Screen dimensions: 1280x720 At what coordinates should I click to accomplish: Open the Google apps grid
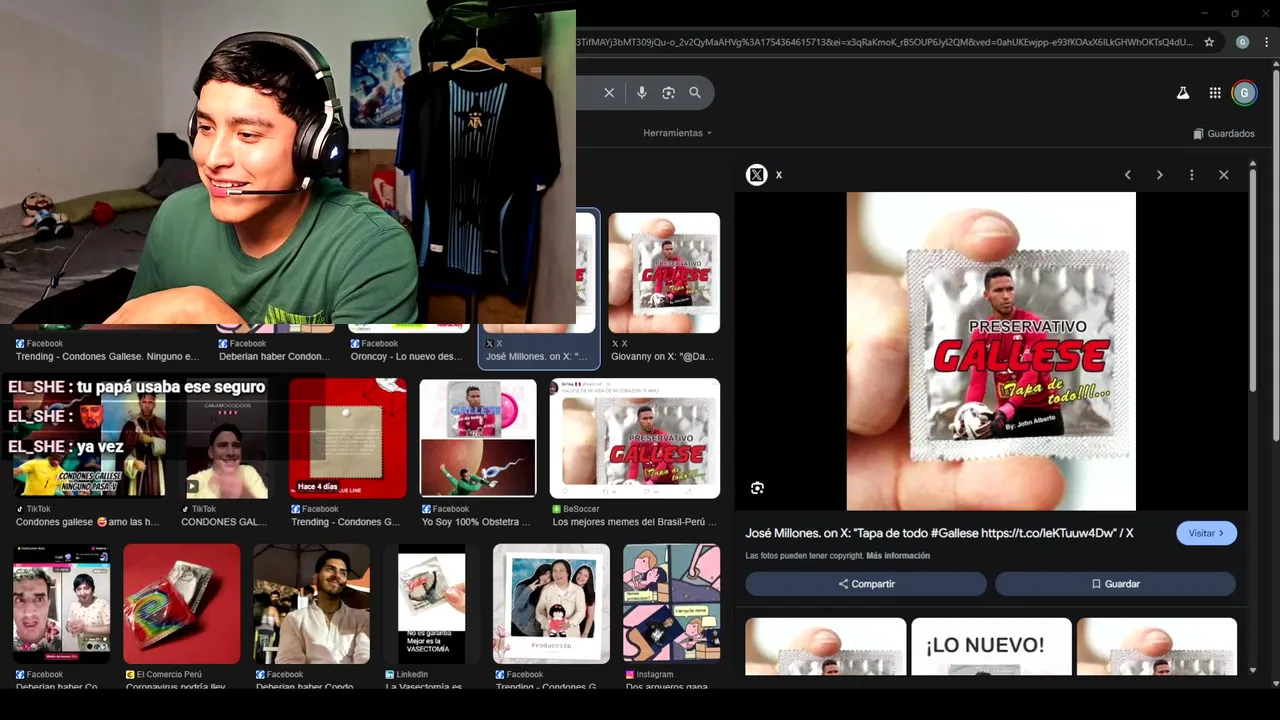(1215, 93)
